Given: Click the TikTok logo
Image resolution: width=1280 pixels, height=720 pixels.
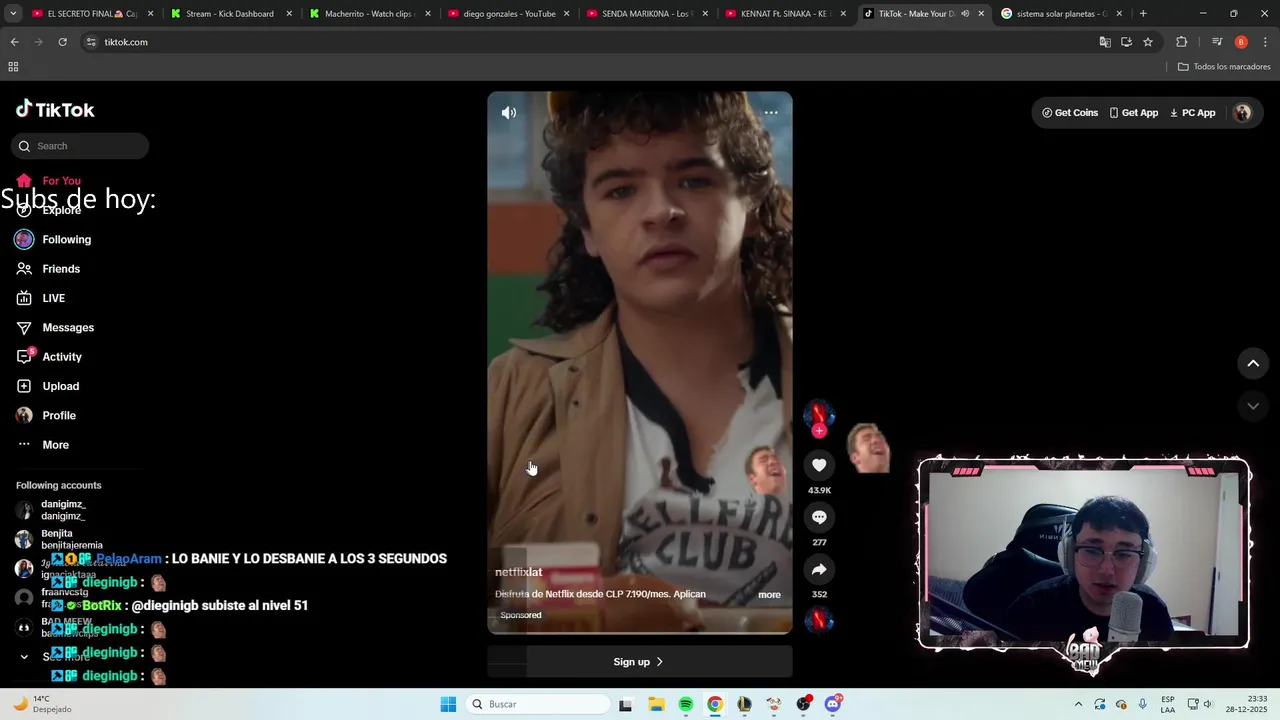Looking at the screenshot, I should (x=56, y=110).
